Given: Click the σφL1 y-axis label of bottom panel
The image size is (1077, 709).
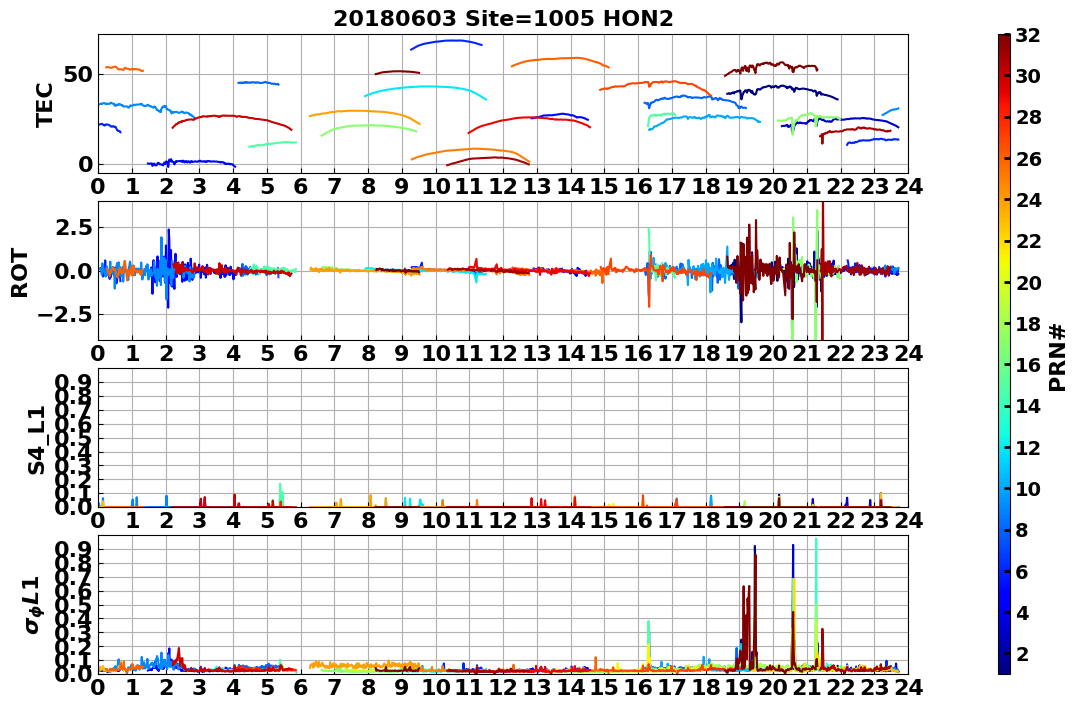Looking at the screenshot, I should [x=34, y=605].
